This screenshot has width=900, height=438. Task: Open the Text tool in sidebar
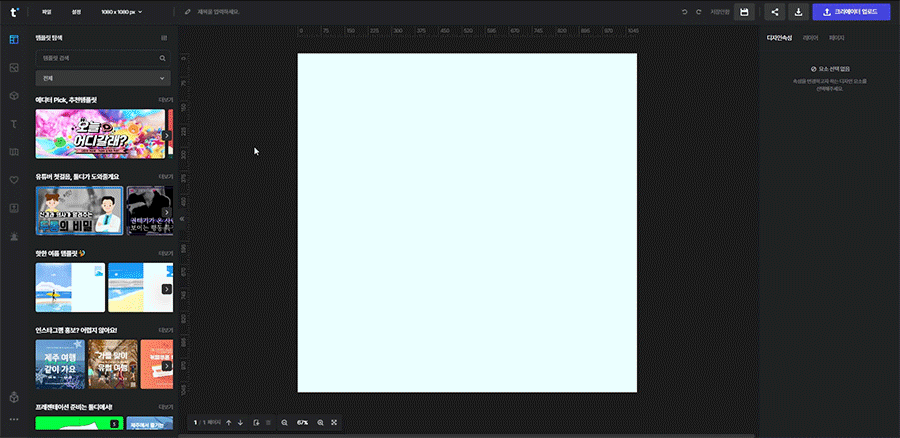14,123
